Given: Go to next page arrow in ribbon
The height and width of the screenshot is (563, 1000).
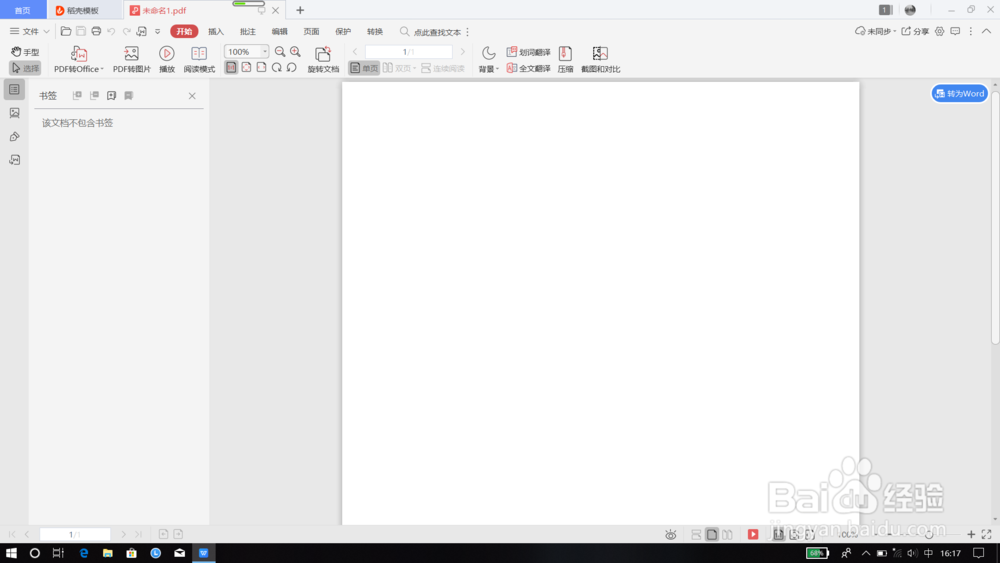Looking at the screenshot, I should click(x=462, y=52).
